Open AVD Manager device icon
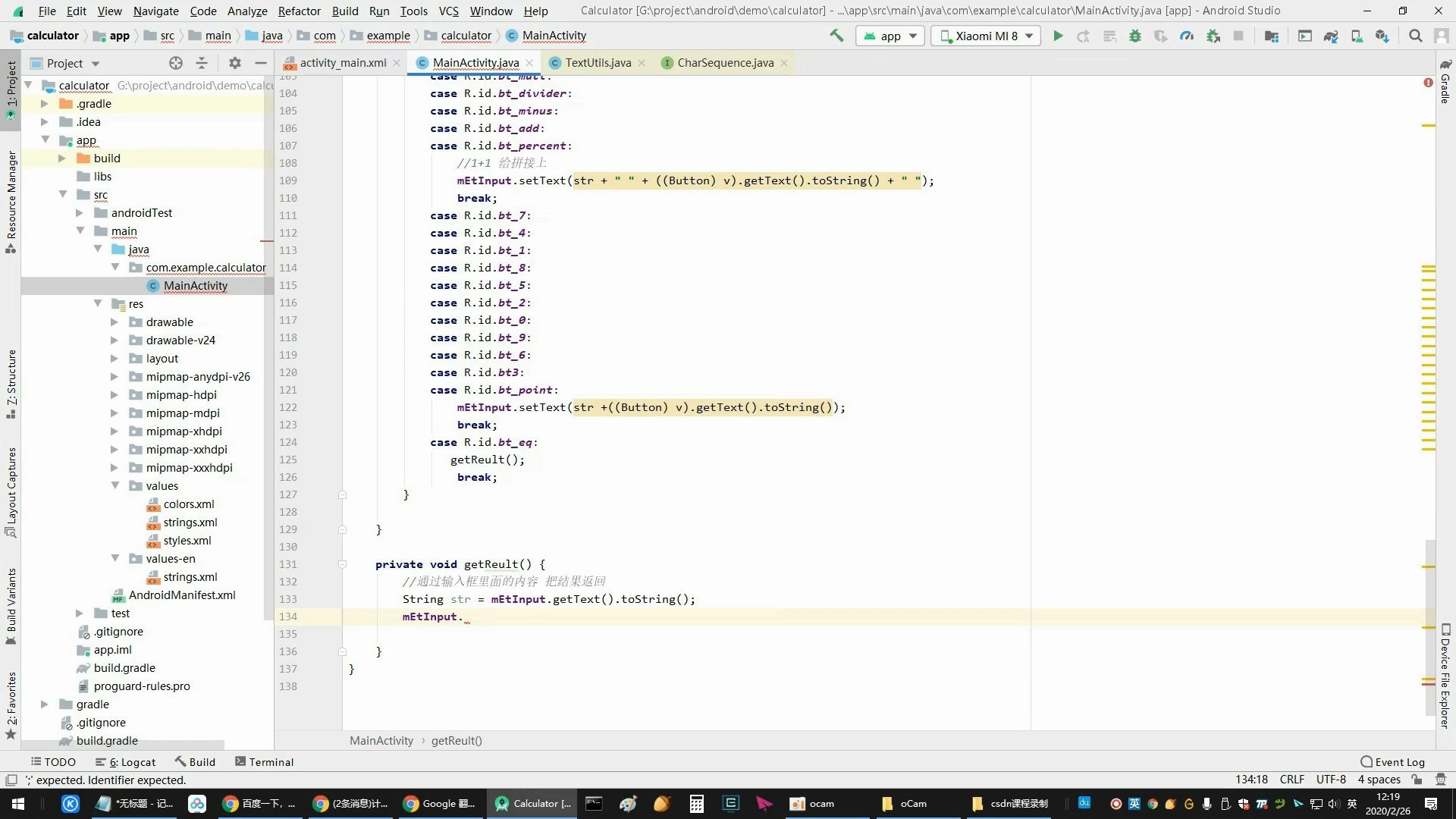This screenshot has width=1456, height=819. coord(1357,36)
